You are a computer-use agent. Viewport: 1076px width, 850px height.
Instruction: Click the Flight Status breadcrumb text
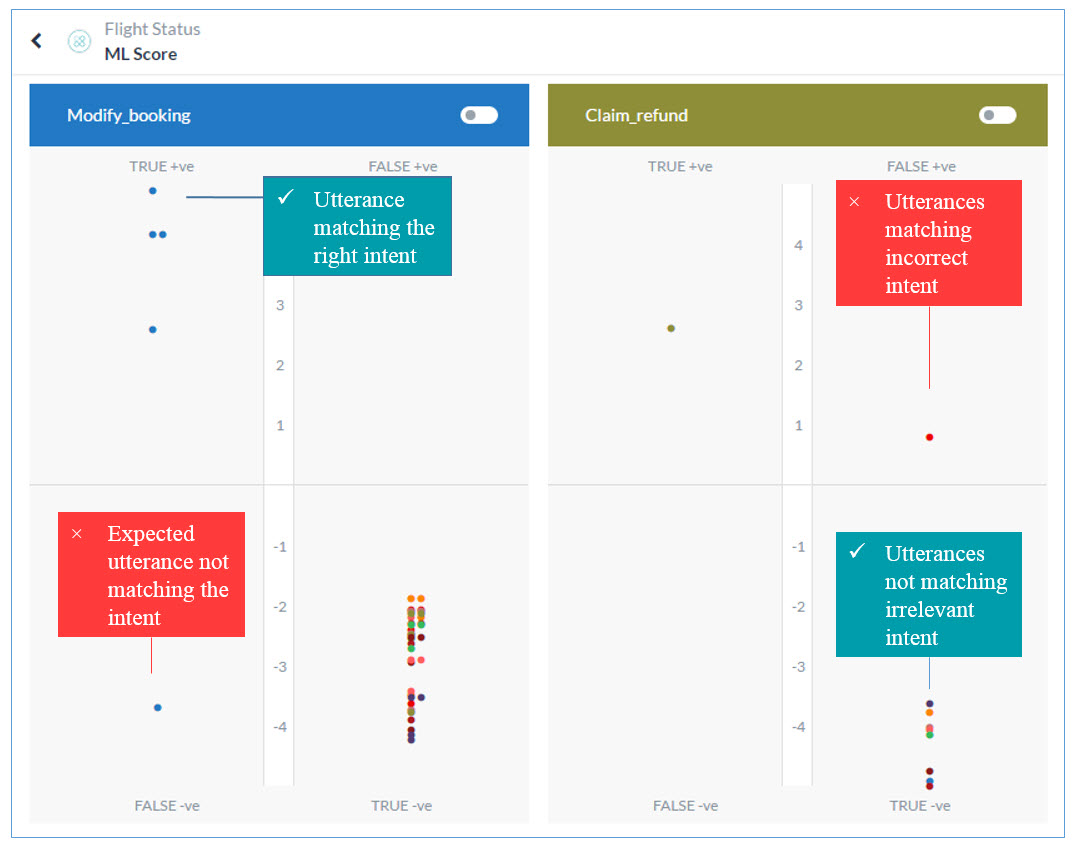point(152,29)
